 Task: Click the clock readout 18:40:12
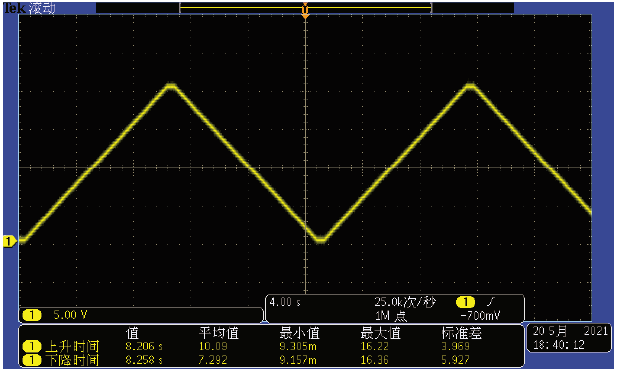point(558,345)
